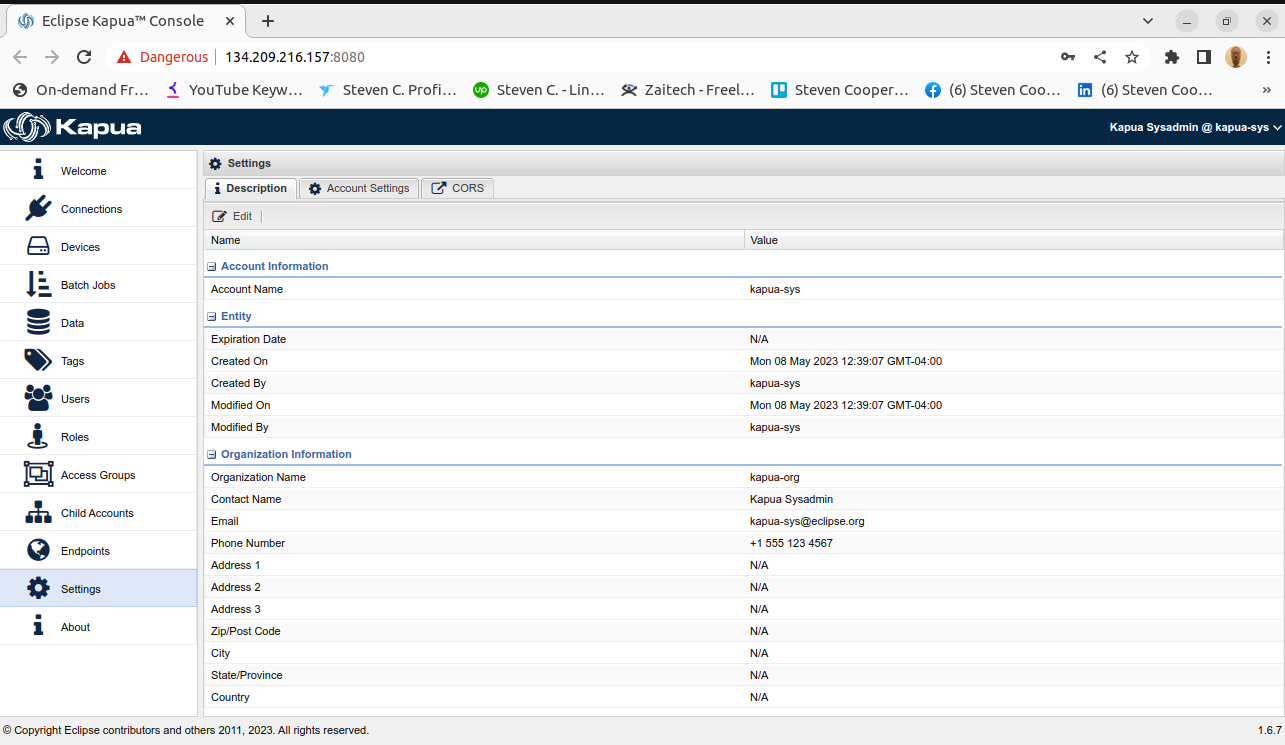Image resolution: width=1285 pixels, height=745 pixels.
Task: Open the Welcome sidebar icon
Action: [38, 170]
